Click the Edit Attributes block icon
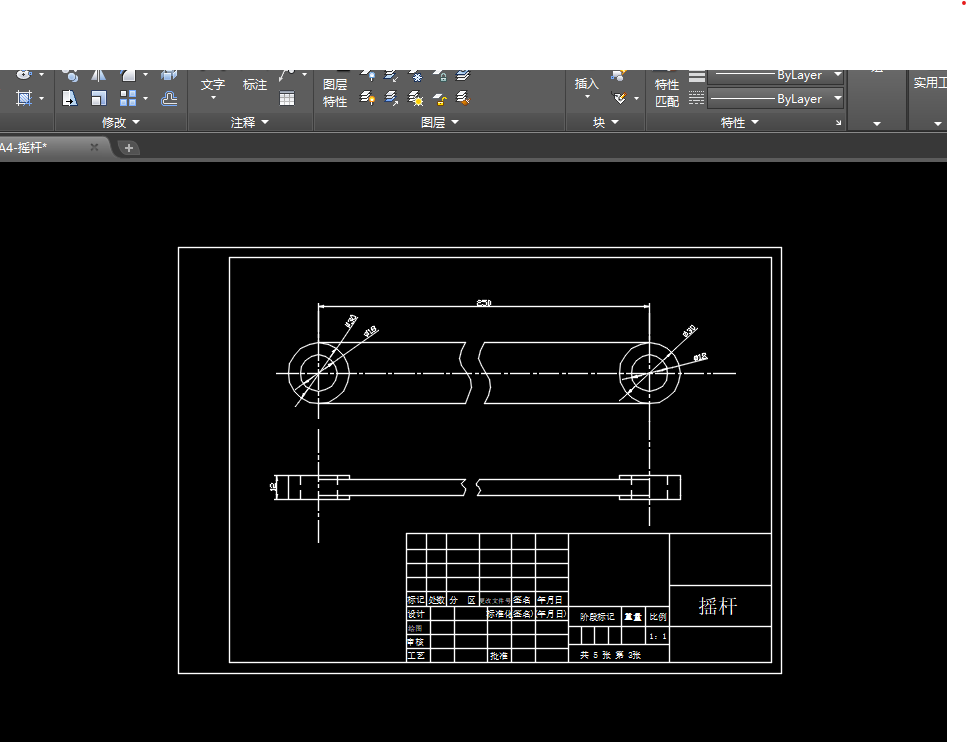This screenshot has height=742, width=967. (619, 98)
